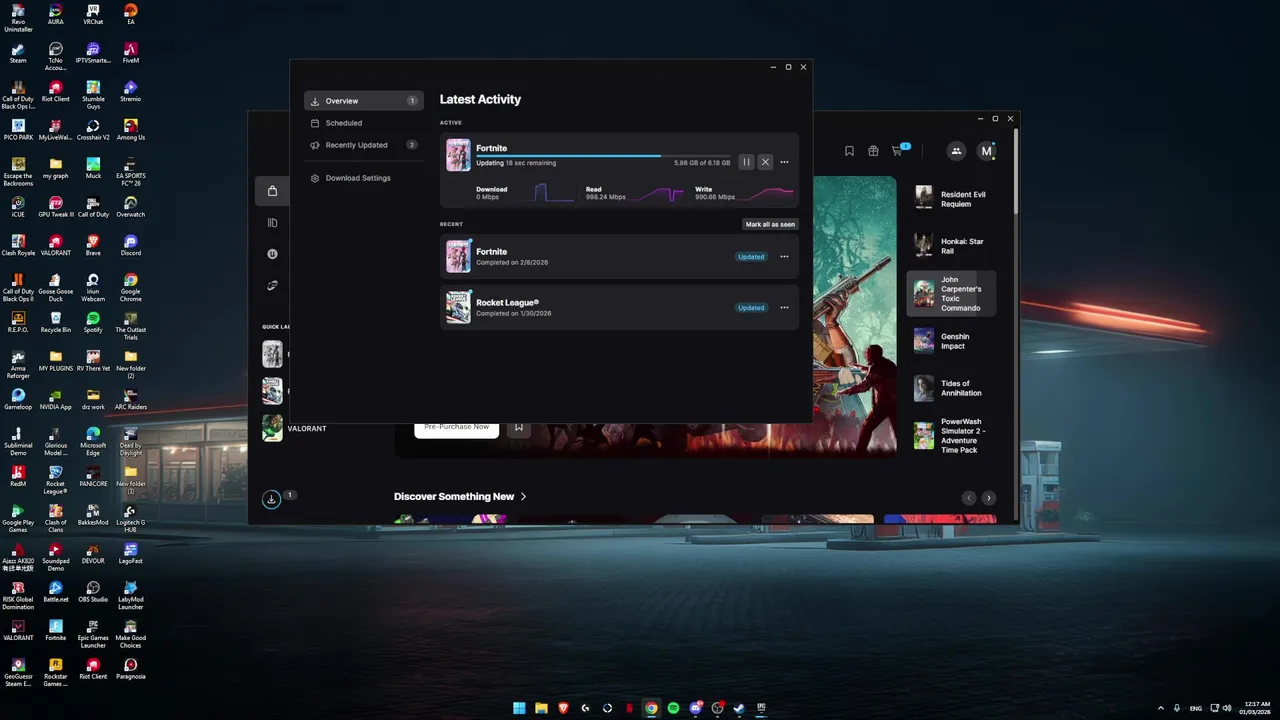
Task: Open the M profile avatar menu
Action: [986, 151]
